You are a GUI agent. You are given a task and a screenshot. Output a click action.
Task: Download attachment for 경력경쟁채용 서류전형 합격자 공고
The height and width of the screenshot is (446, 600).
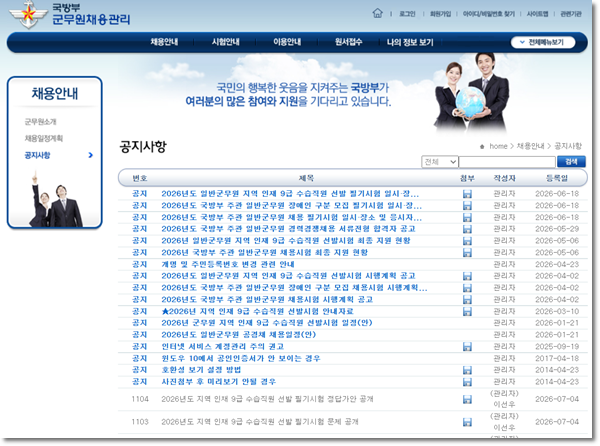tap(467, 229)
